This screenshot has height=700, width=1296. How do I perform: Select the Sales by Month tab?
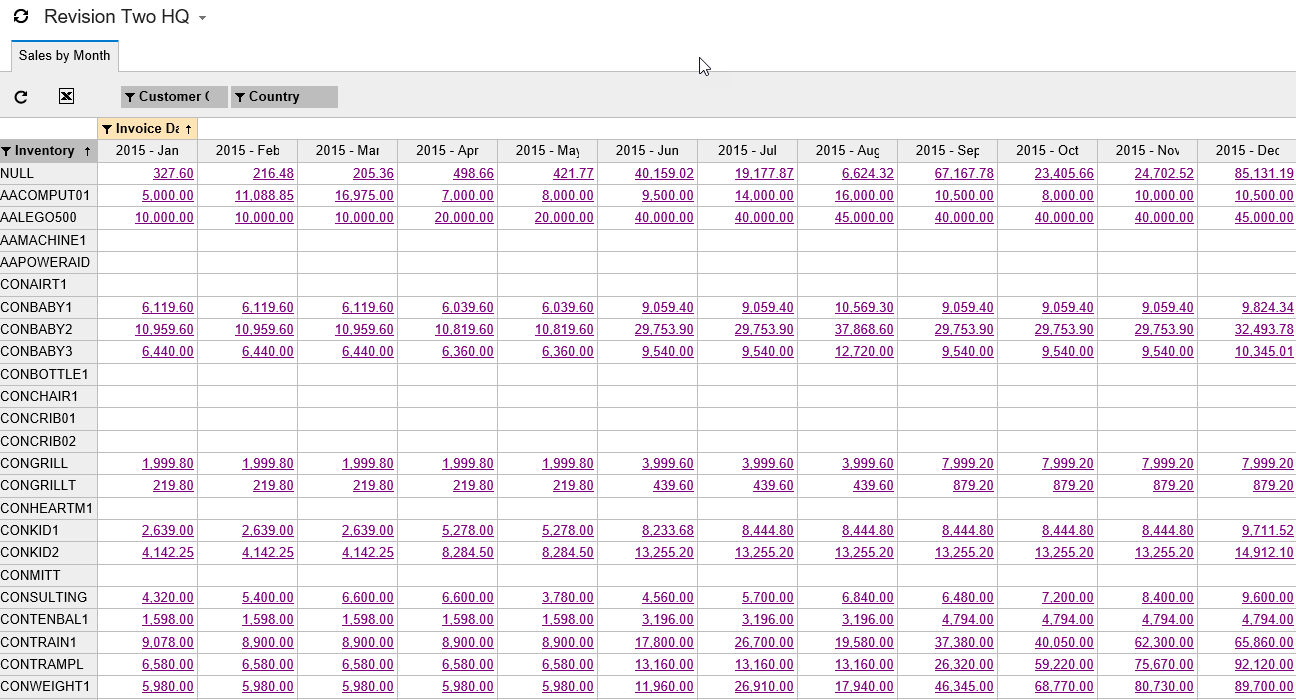64,56
